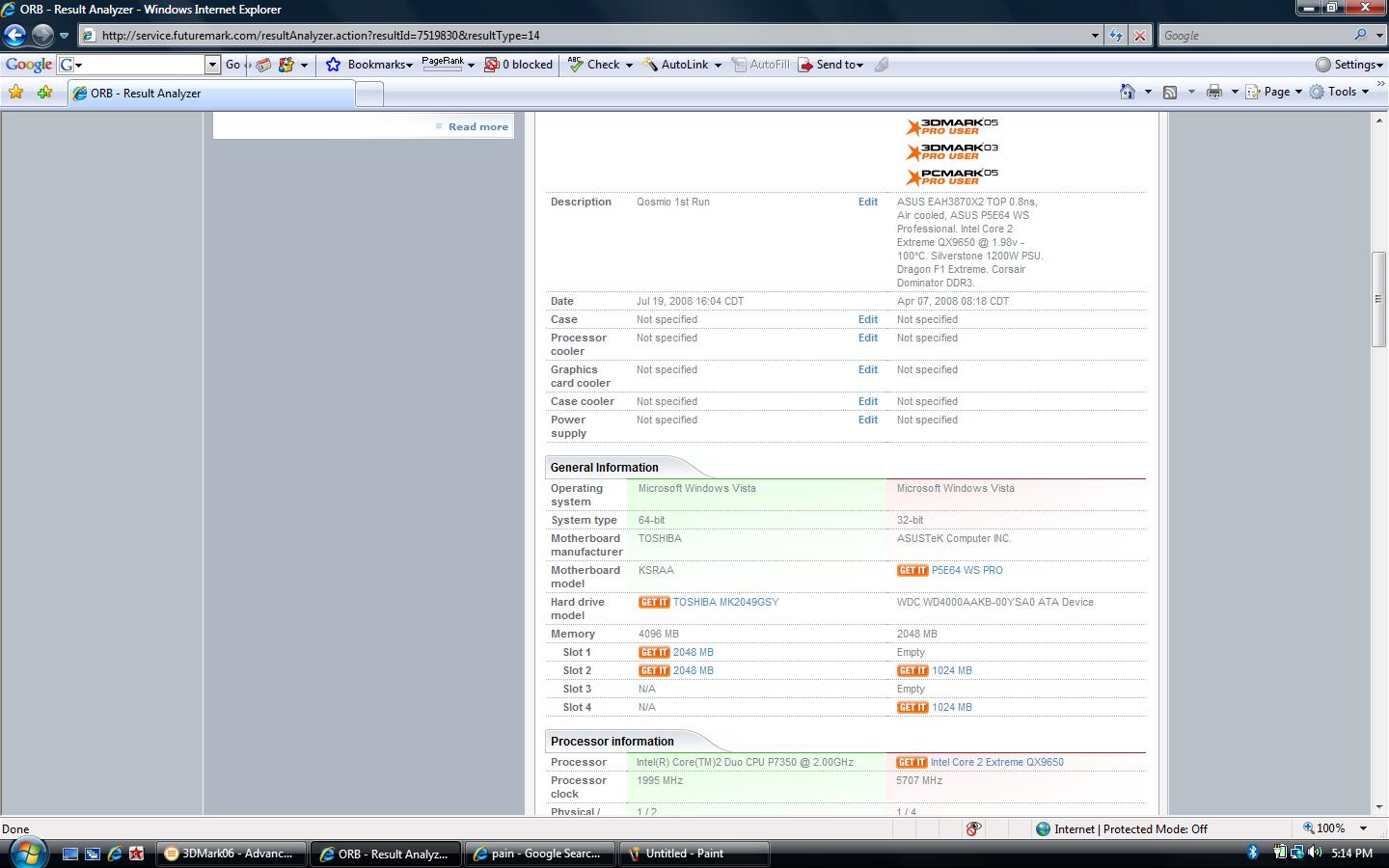Click the privacy report eye icon in status bar
The image size is (1389, 868).
coord(973,828)
